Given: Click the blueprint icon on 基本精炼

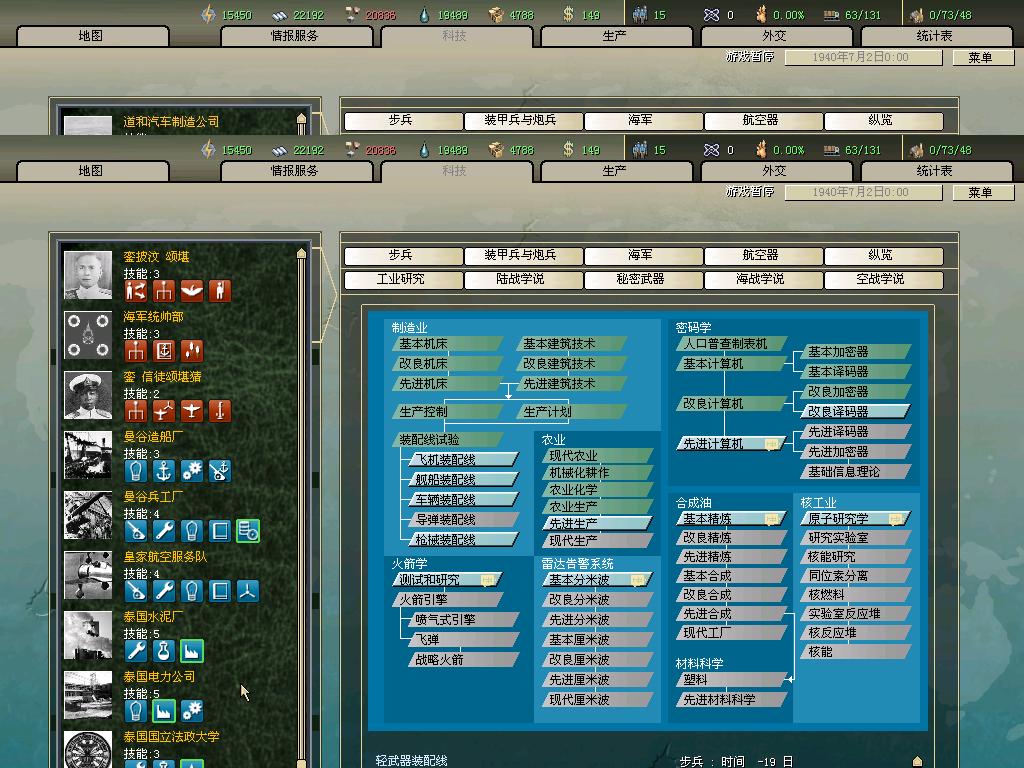Looking at the screenshot, I should pos(771,519).
